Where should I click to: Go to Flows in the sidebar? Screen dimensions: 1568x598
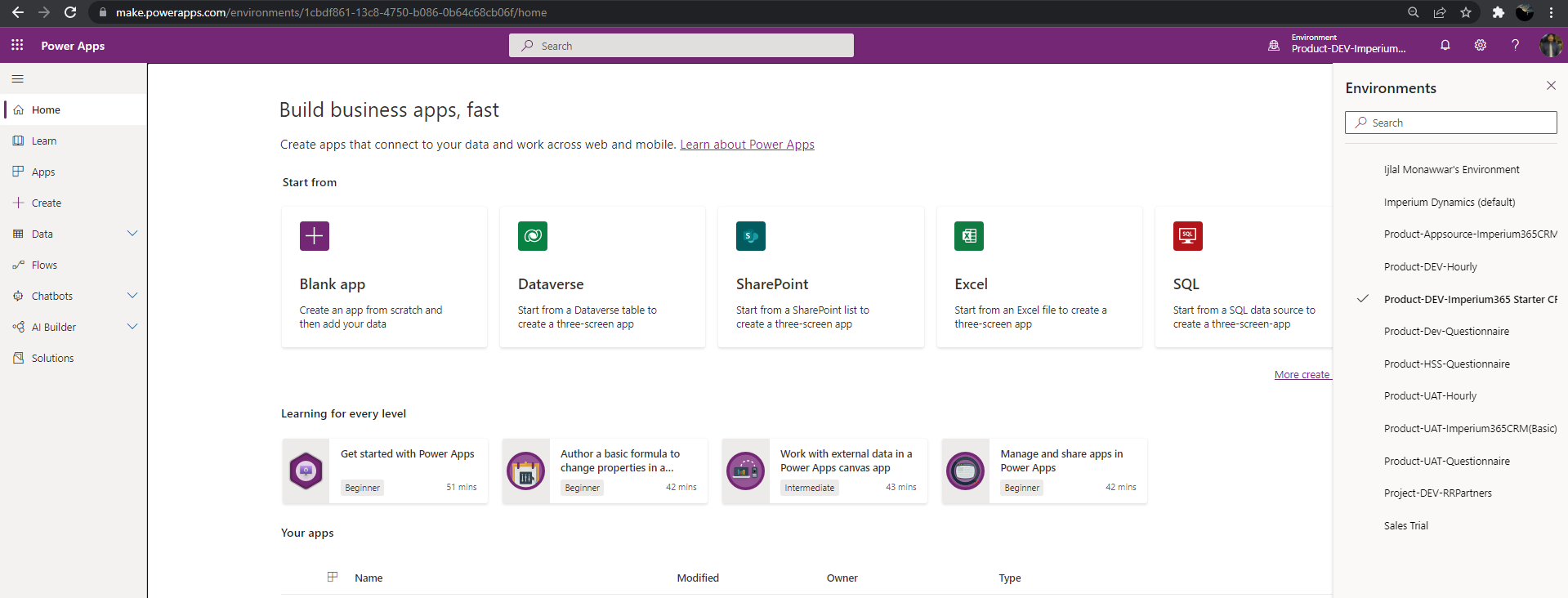pyautogui.click(x=44, y=265)
